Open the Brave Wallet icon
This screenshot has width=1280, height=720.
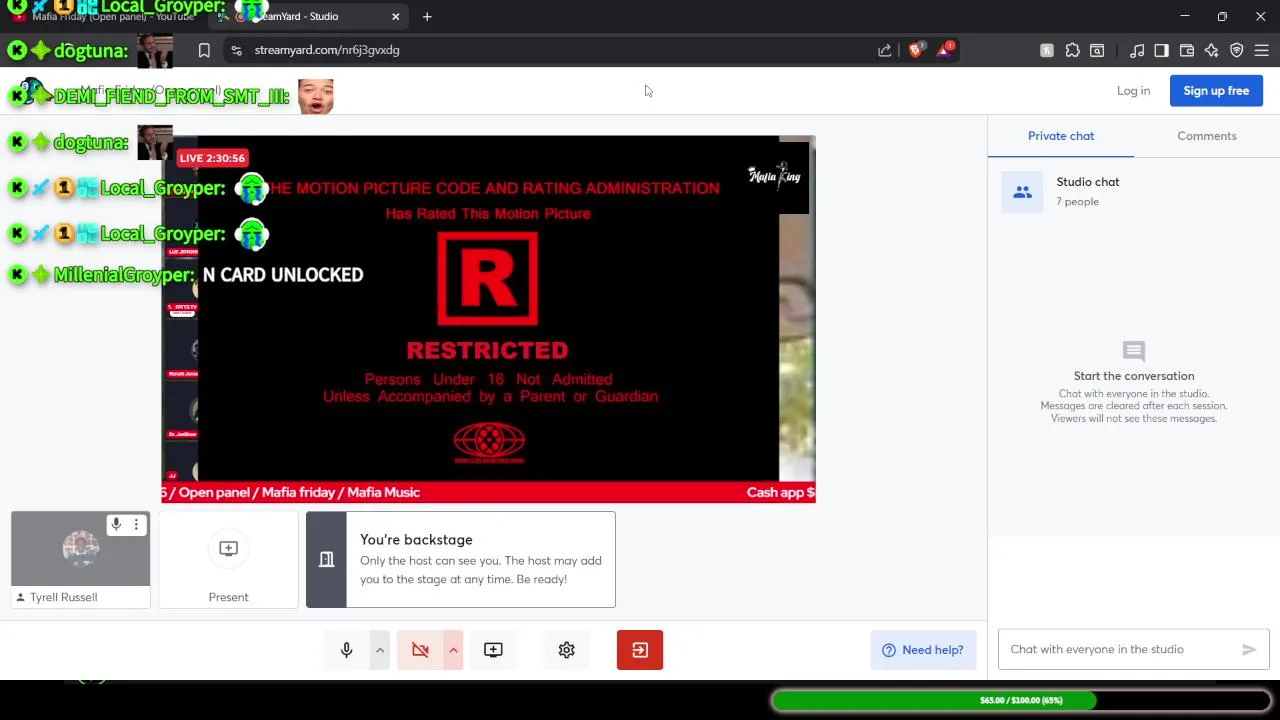pyautogui.click(x=1187, y=50)
